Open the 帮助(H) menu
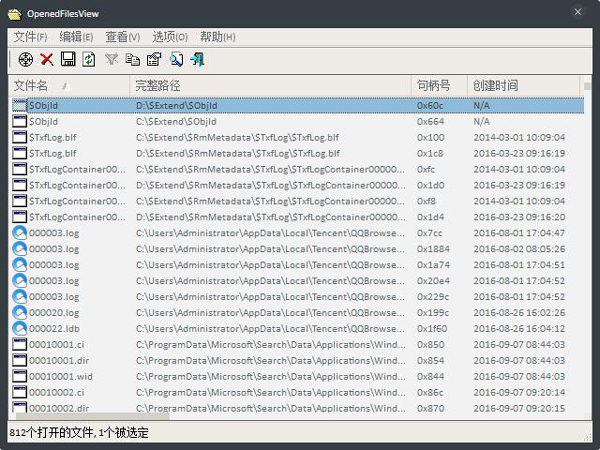Screen dimensions: 600x450 pos(218,37)
